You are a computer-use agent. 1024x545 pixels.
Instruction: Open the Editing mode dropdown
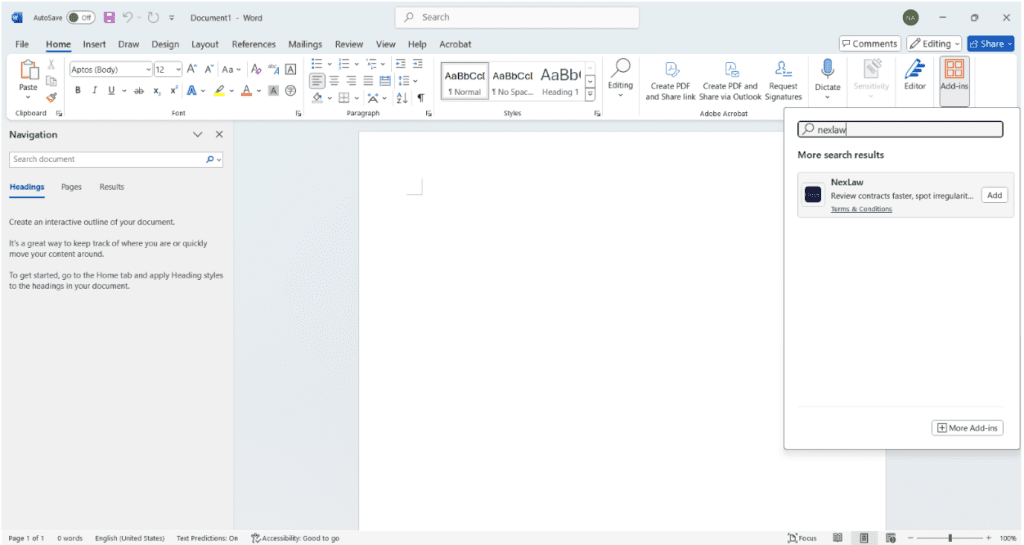934,44
